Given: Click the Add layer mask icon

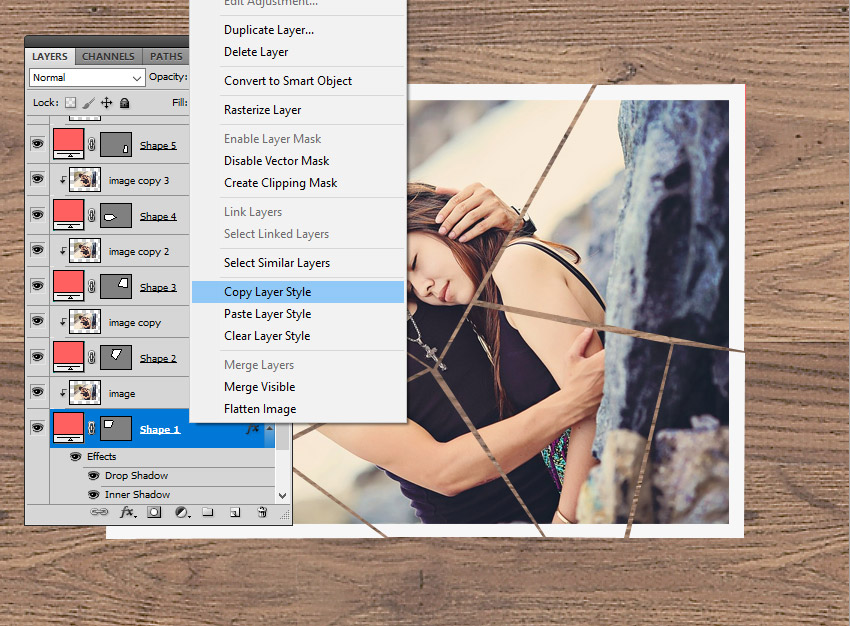Looking at the screenshot, I should 155,512.
